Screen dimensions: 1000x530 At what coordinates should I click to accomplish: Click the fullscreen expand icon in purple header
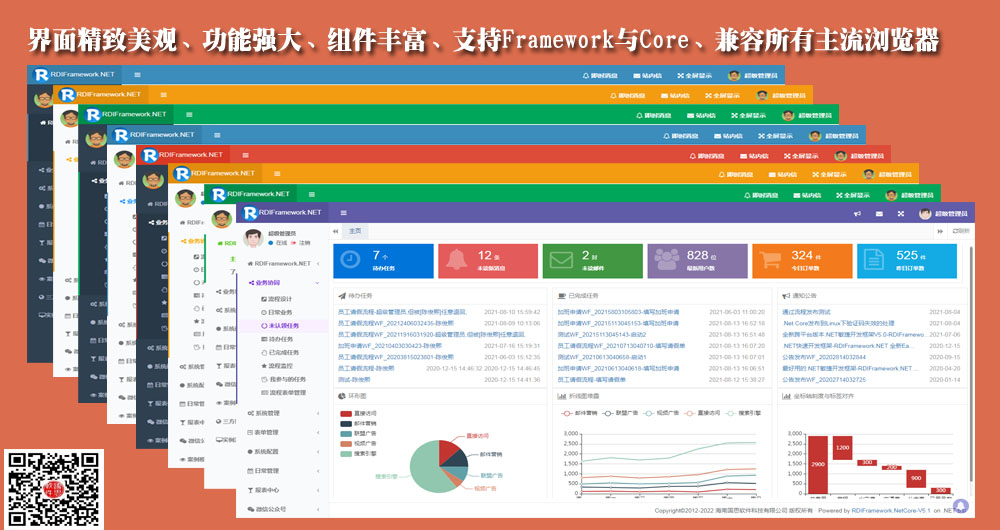[901, 214]
